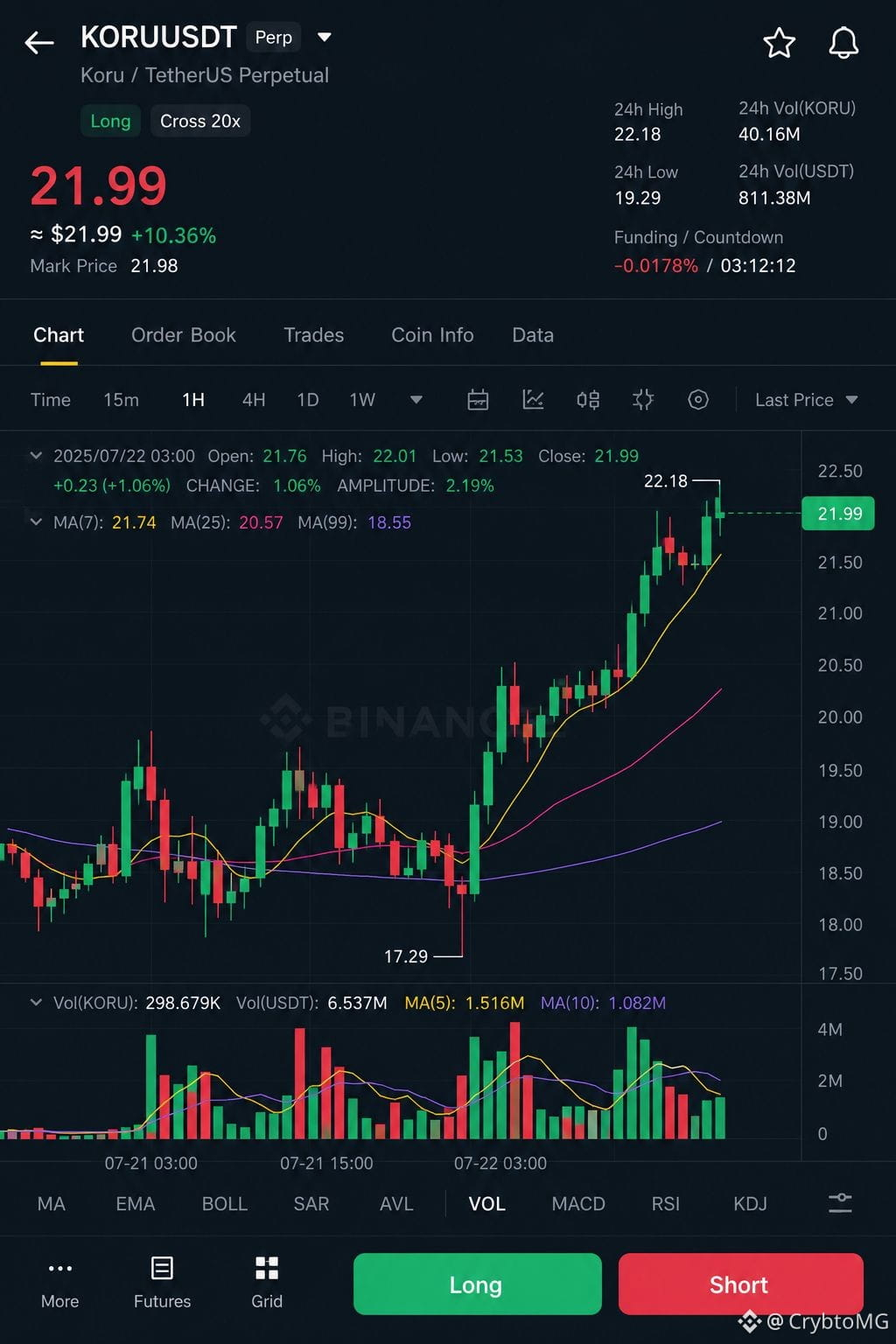Select the 1D timeframe

[308, 400]
